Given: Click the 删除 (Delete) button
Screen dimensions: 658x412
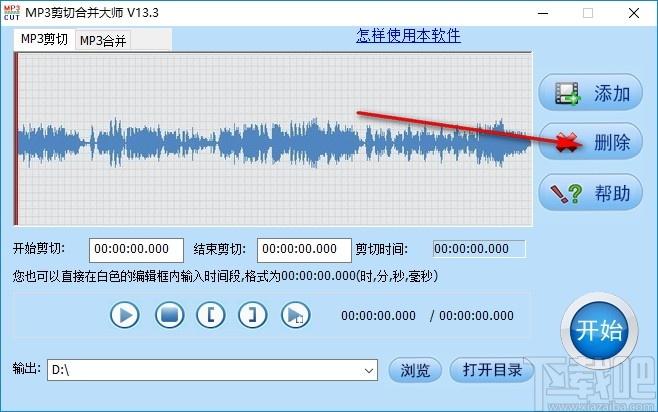Looking at the screenshot, I should (x=590, y=142).
